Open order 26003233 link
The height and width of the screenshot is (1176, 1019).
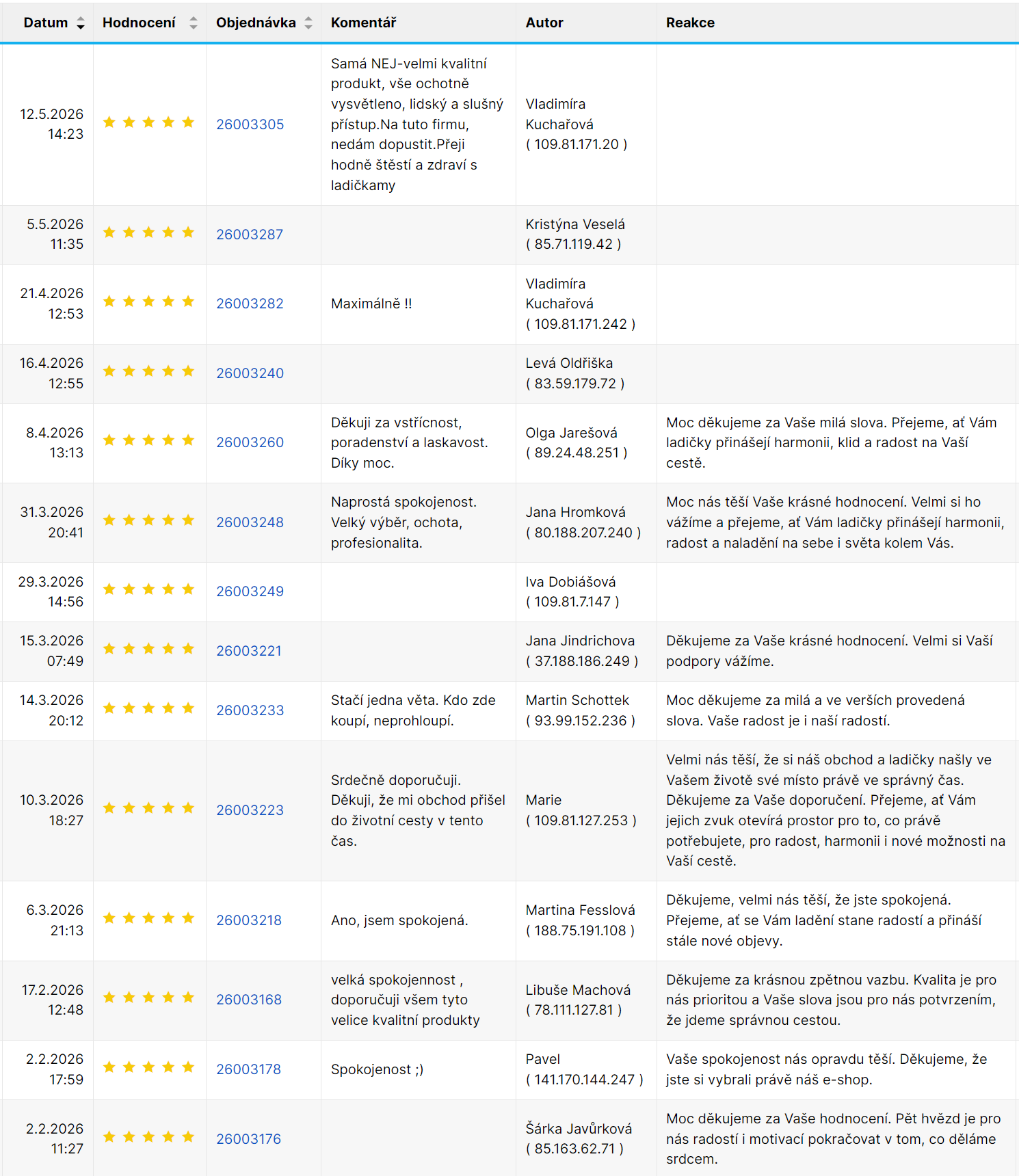coord(250,710)
